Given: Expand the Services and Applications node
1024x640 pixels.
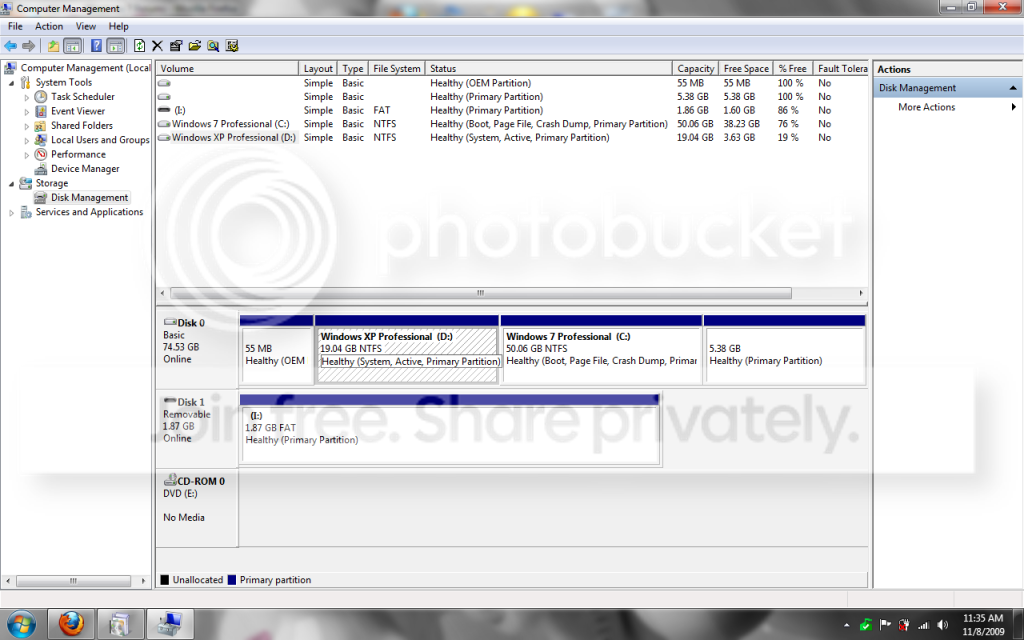Looking at the screenshot, I should coord(11,212).
